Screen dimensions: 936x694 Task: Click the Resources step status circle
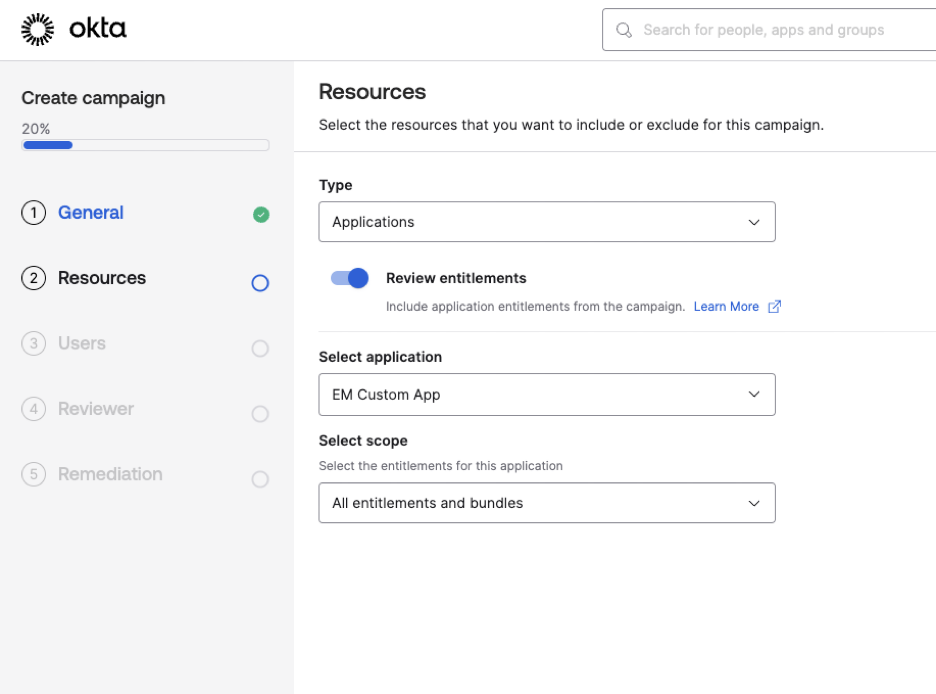pos(260,283)
